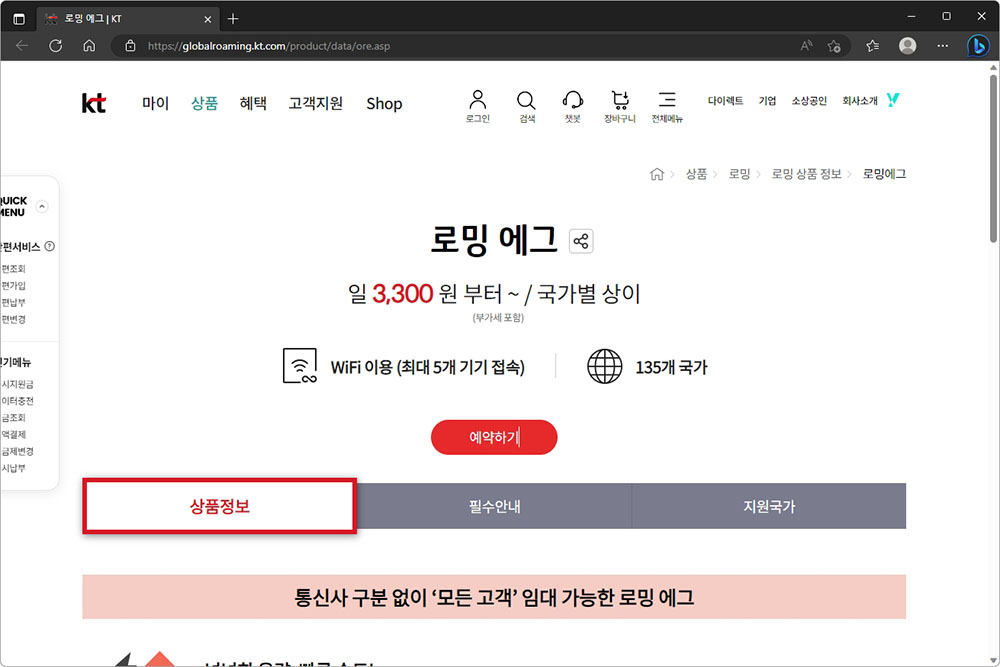Screen dimensions: 1000x667
Task: Open the 기업 link
Action: click(x=767, y=101)
